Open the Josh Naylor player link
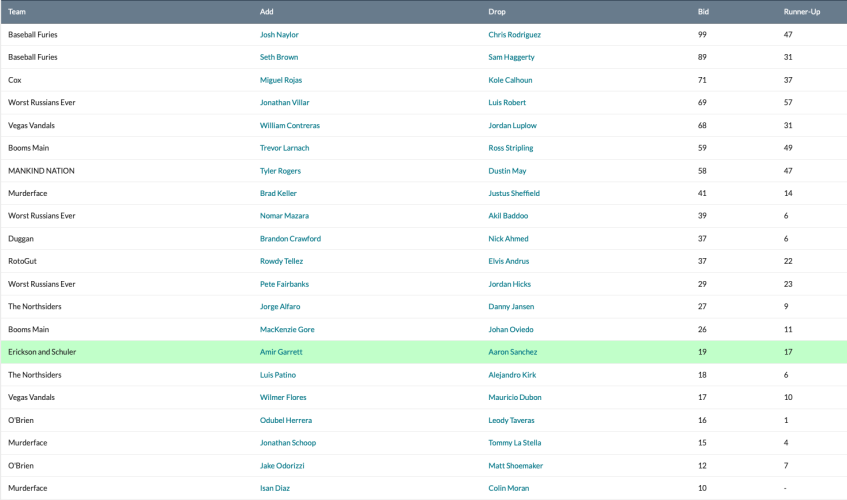The height and width of the screenshot is (500, 847). [x=279, y=35]
